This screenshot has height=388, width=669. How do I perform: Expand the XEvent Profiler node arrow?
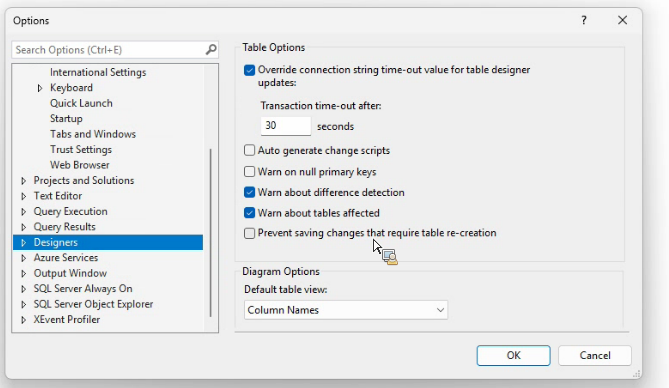23,320
